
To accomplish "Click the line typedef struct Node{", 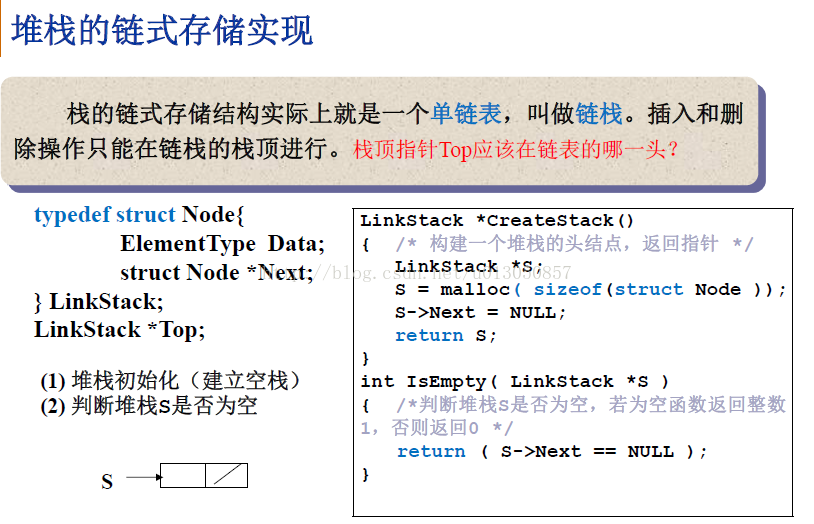I will click(x=139, y=214).
